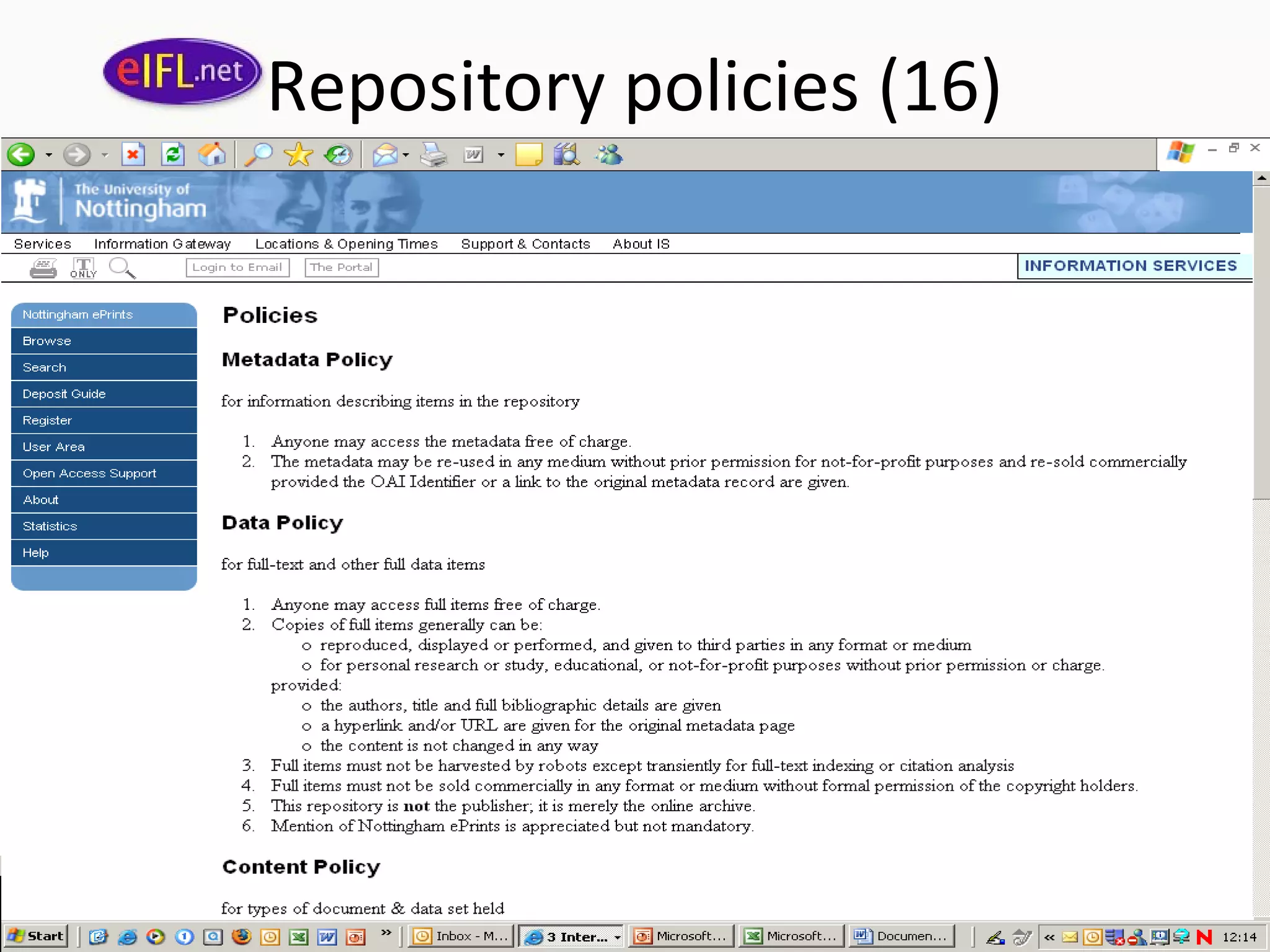
Task: Open the Messenger people icon
Action: pos(608,154)
